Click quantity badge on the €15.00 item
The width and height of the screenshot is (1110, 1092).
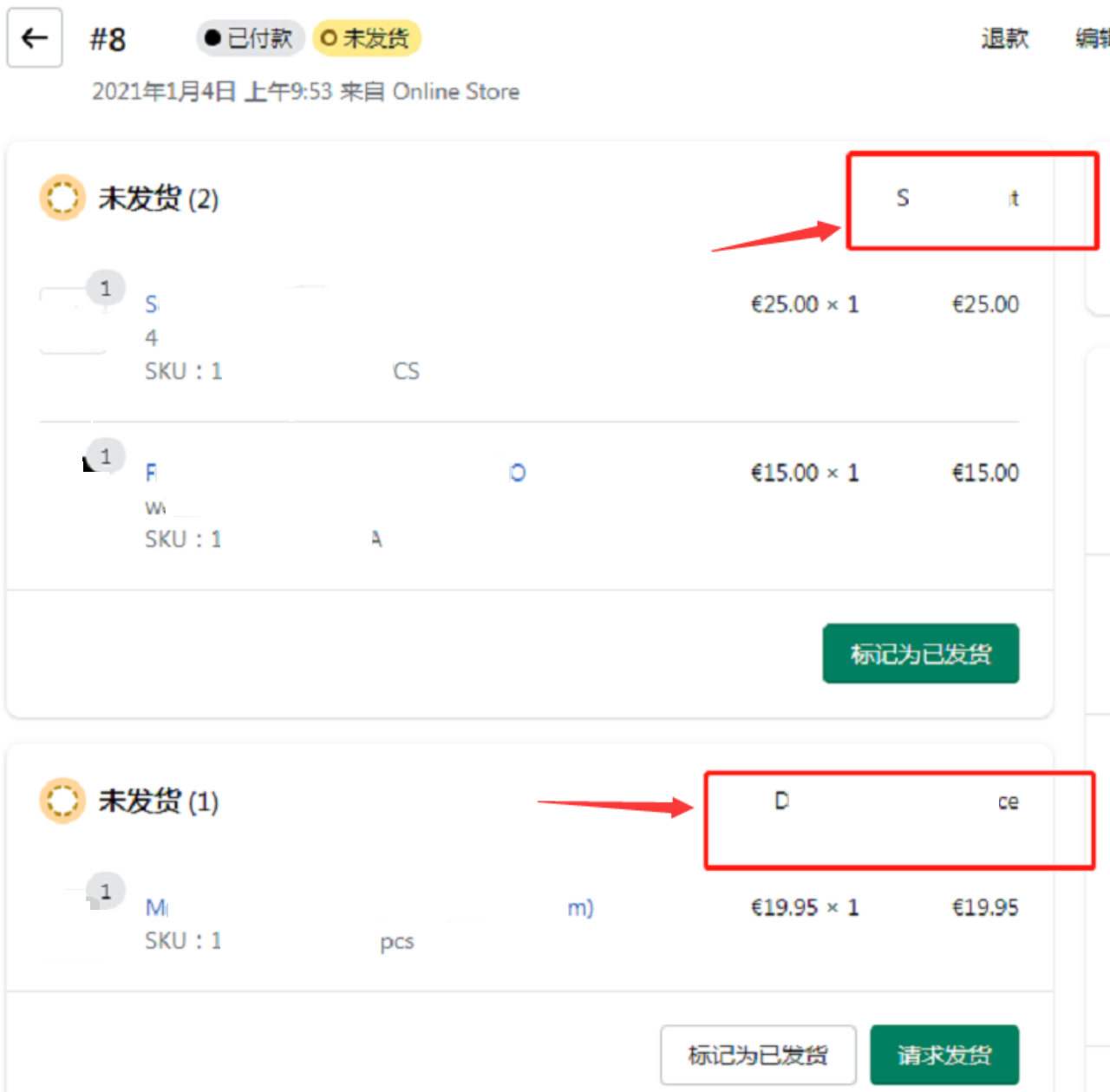(106, 456)
